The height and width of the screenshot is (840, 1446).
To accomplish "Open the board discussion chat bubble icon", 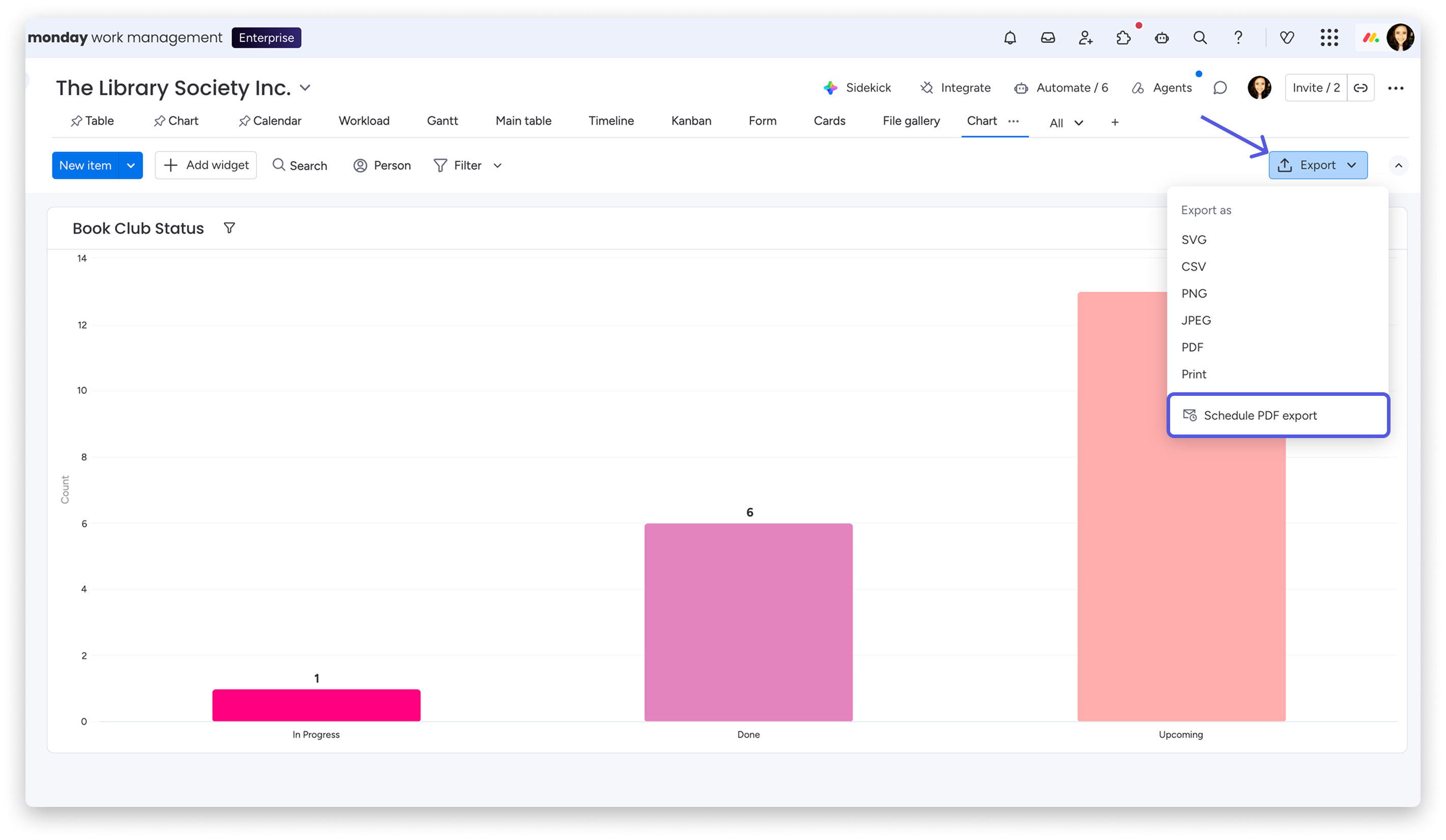I will (x=1220, y=88).
